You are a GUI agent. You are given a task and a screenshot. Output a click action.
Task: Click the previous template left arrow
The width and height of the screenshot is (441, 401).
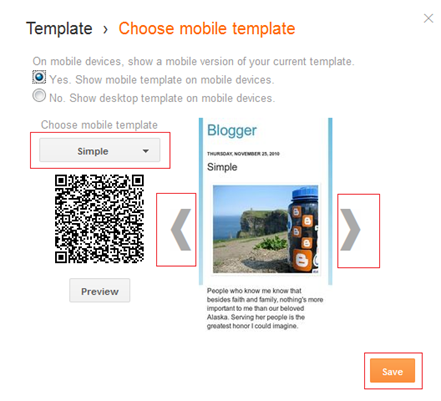coord(181,230)
